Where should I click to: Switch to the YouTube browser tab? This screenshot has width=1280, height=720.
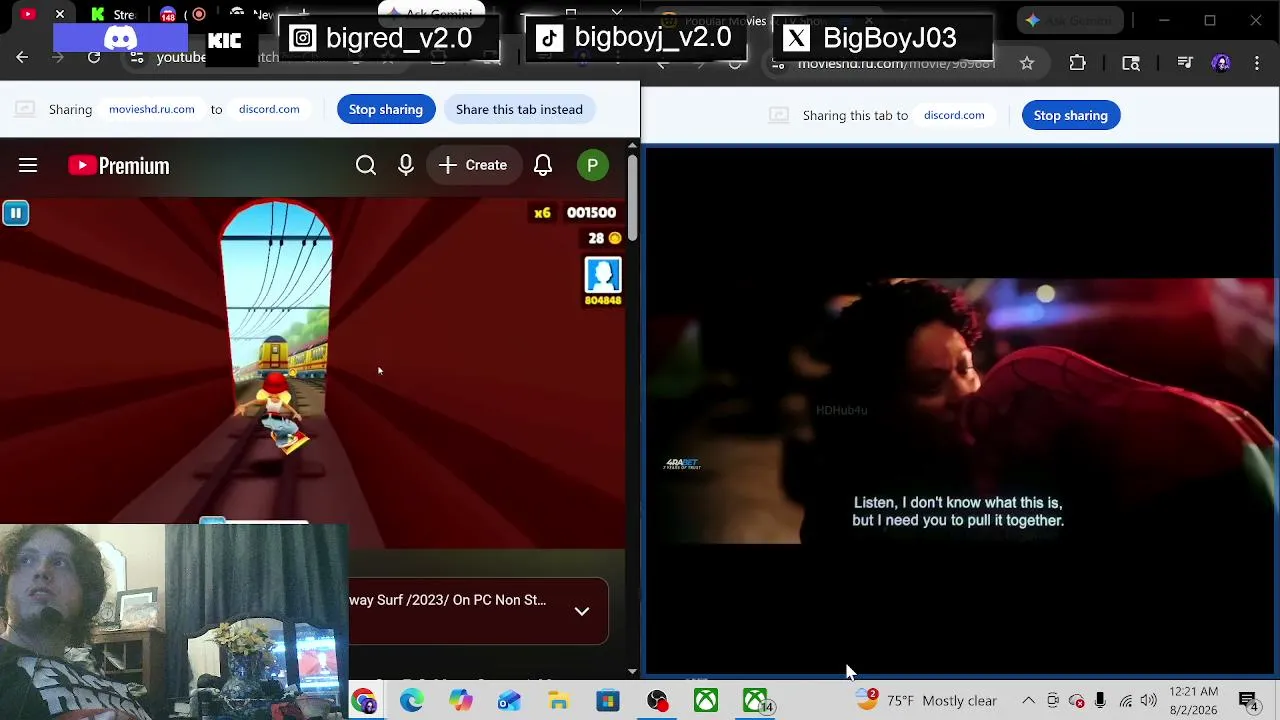[x=27, y=14]
